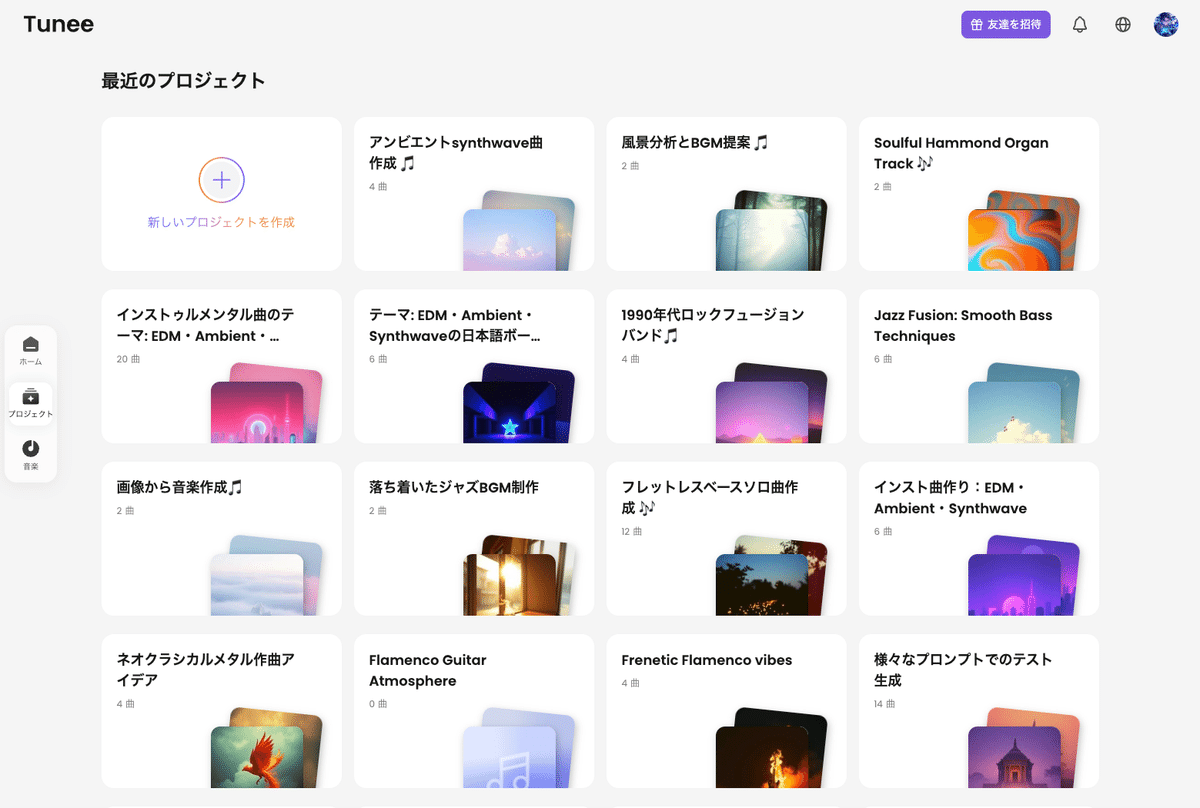Click the notification bell icon
The height and width of the screenshot is (808, 1200).
(1079, 25)
